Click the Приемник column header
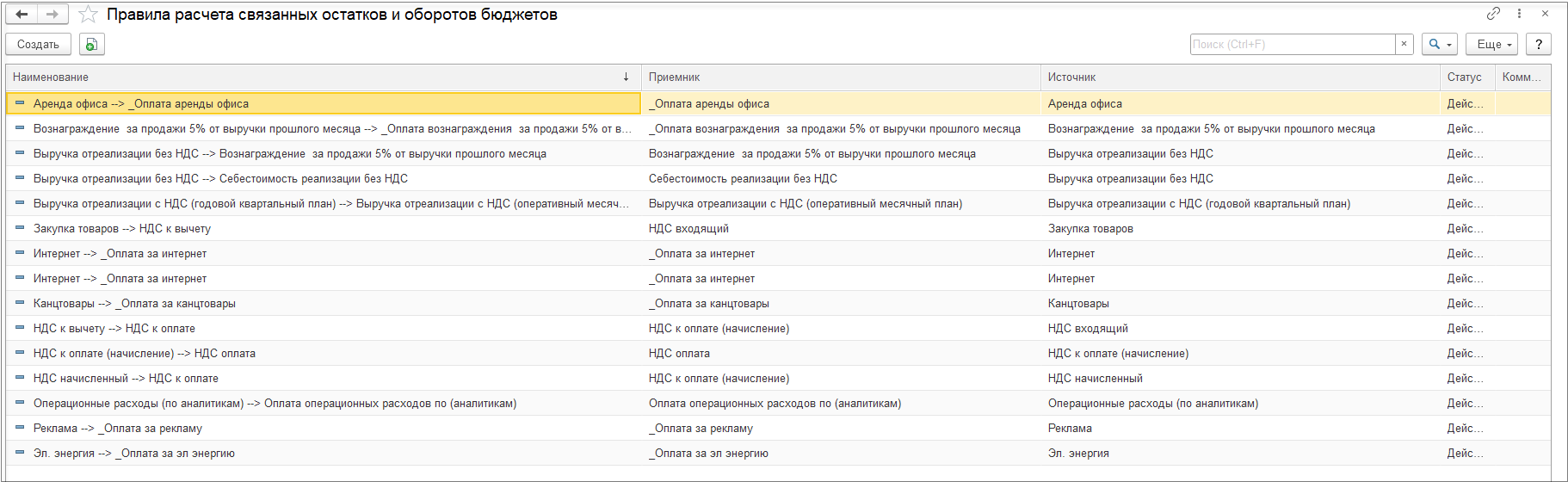The height and width of the screenshot is (482, 1568). [x=674, y=77]
